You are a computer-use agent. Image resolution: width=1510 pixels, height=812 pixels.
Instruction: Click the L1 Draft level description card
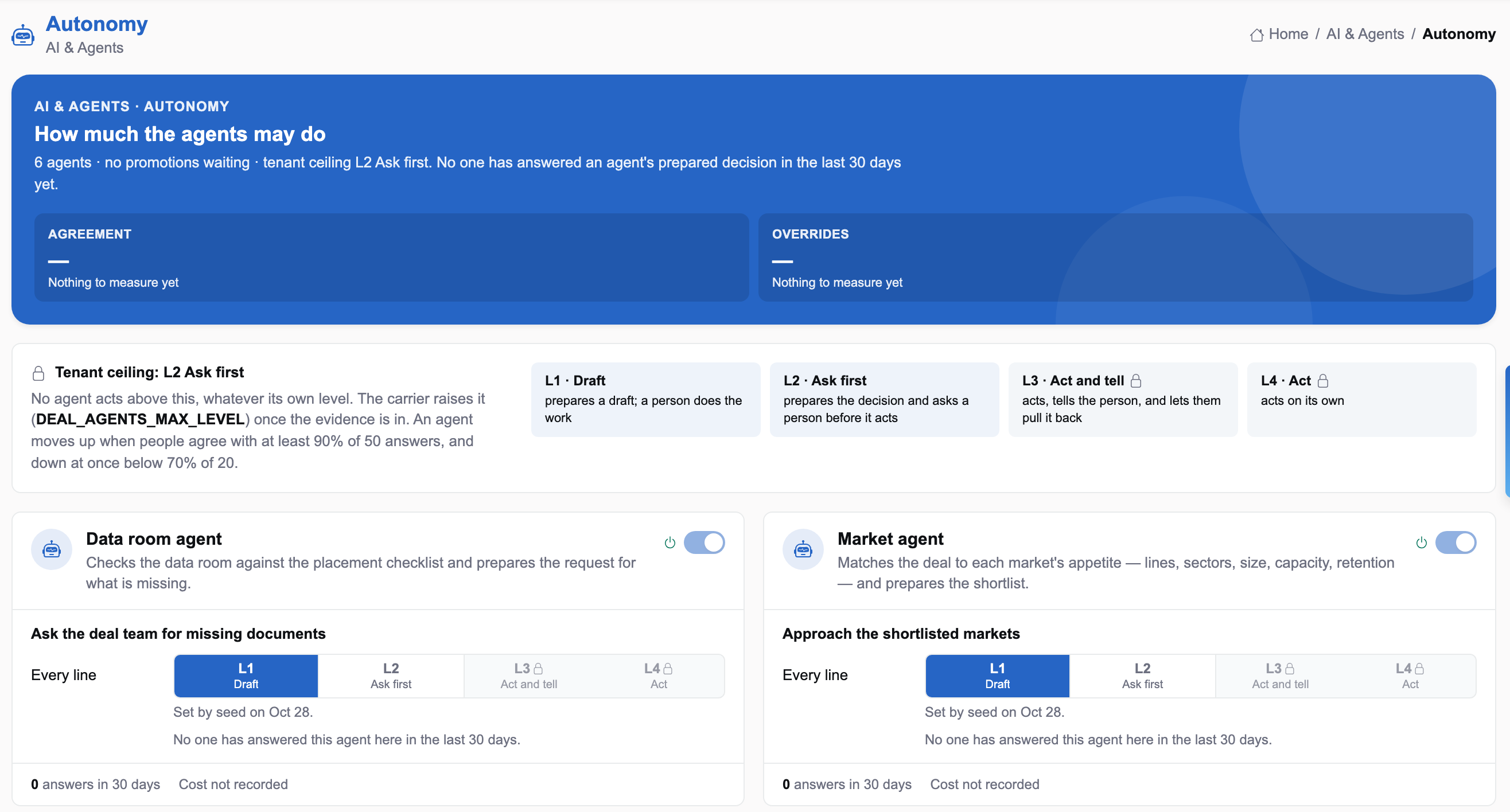(x=645, y=400)
